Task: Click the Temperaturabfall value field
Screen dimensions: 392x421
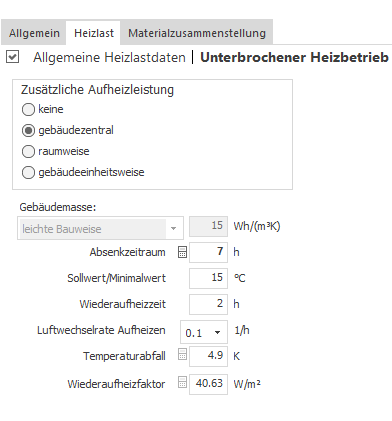Action: (x=208, y=356)
